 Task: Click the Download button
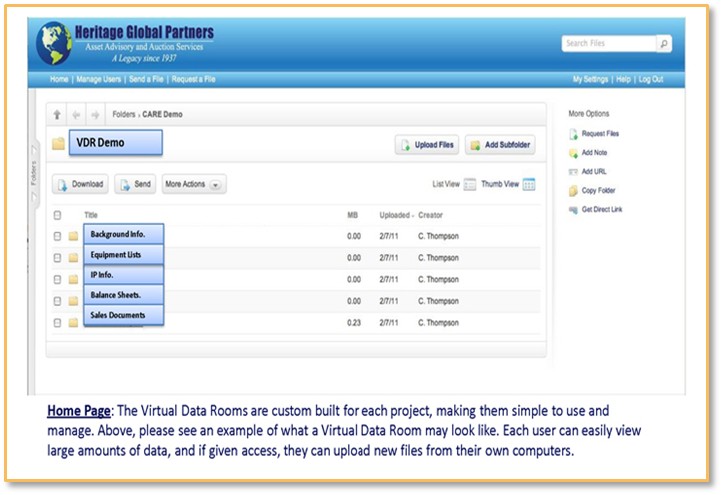[80, 184]
